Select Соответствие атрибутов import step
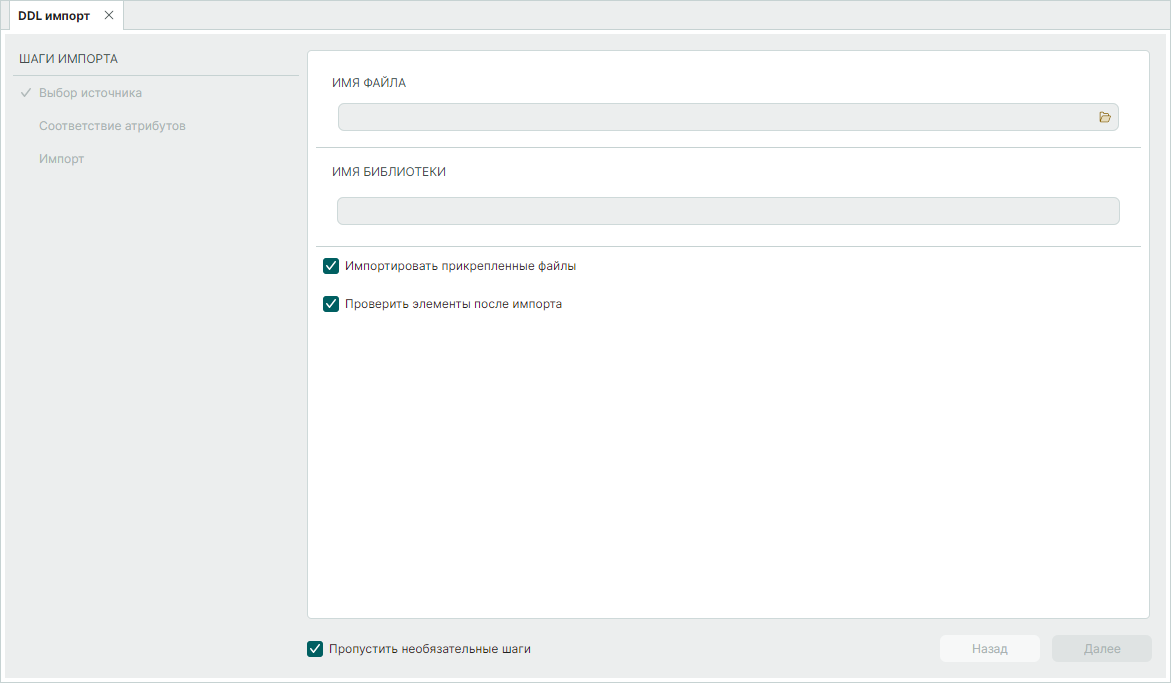 pyautogui.click(x=112, y=126)
